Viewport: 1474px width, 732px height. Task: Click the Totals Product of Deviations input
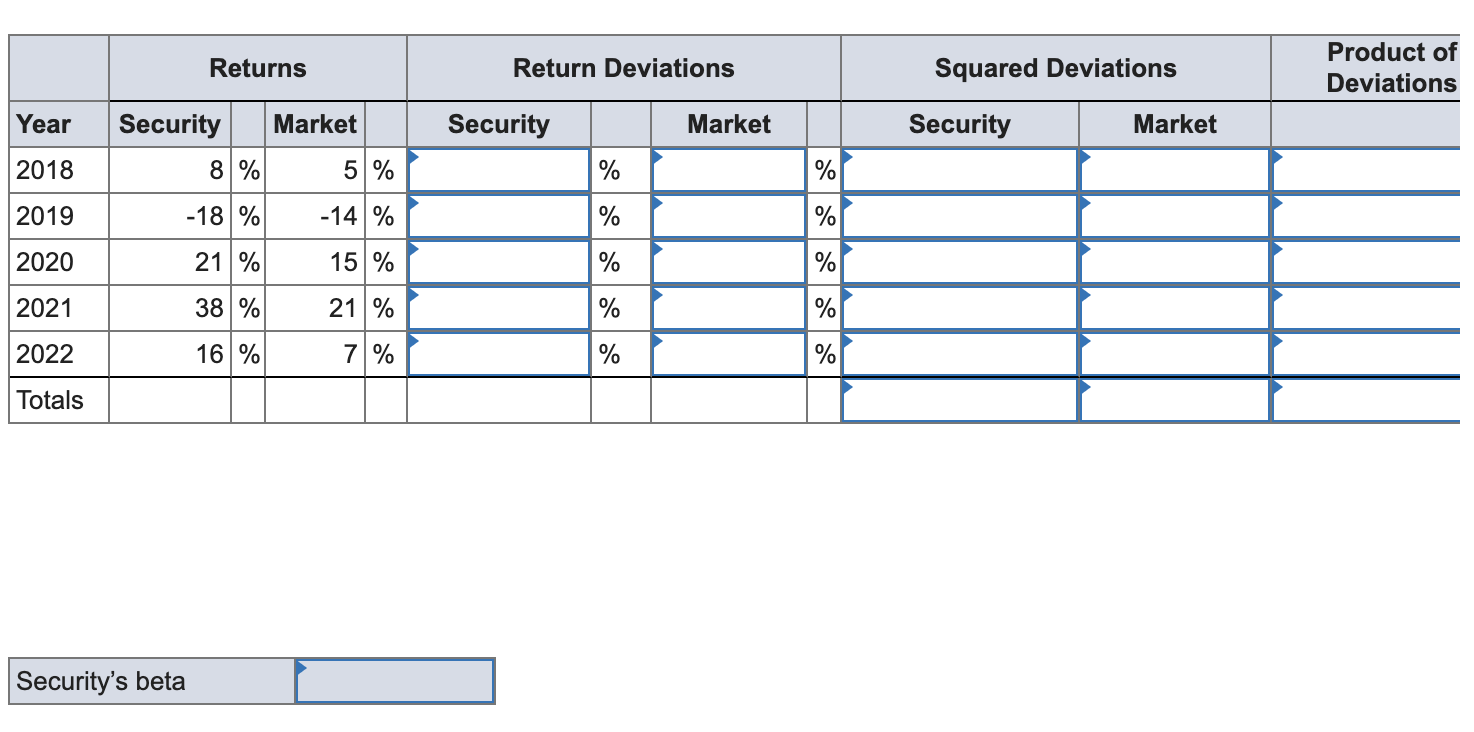[1370, 399]
